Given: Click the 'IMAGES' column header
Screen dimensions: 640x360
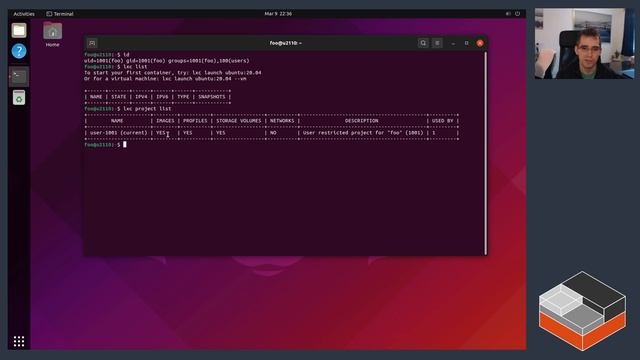Looking at the screenshot, I should coord(165,121).
